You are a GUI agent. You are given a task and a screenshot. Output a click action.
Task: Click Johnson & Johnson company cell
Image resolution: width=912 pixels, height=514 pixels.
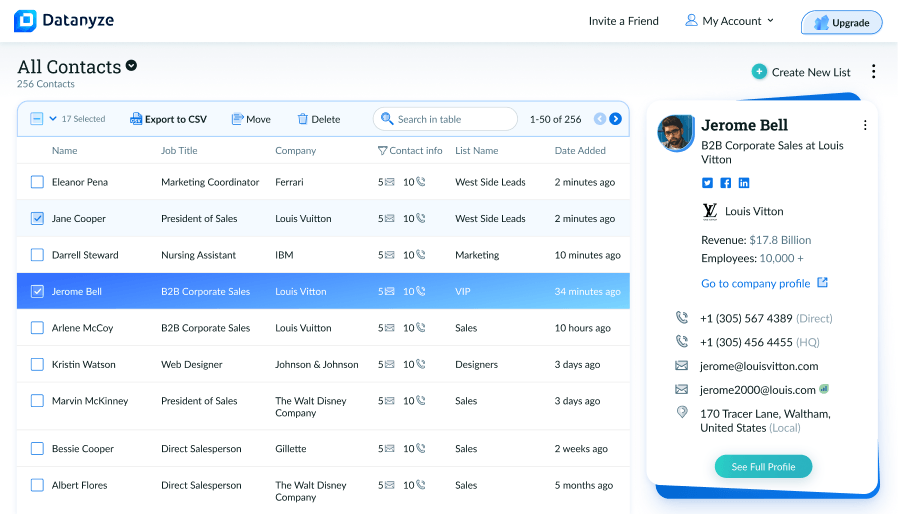[x=316, y=365]
